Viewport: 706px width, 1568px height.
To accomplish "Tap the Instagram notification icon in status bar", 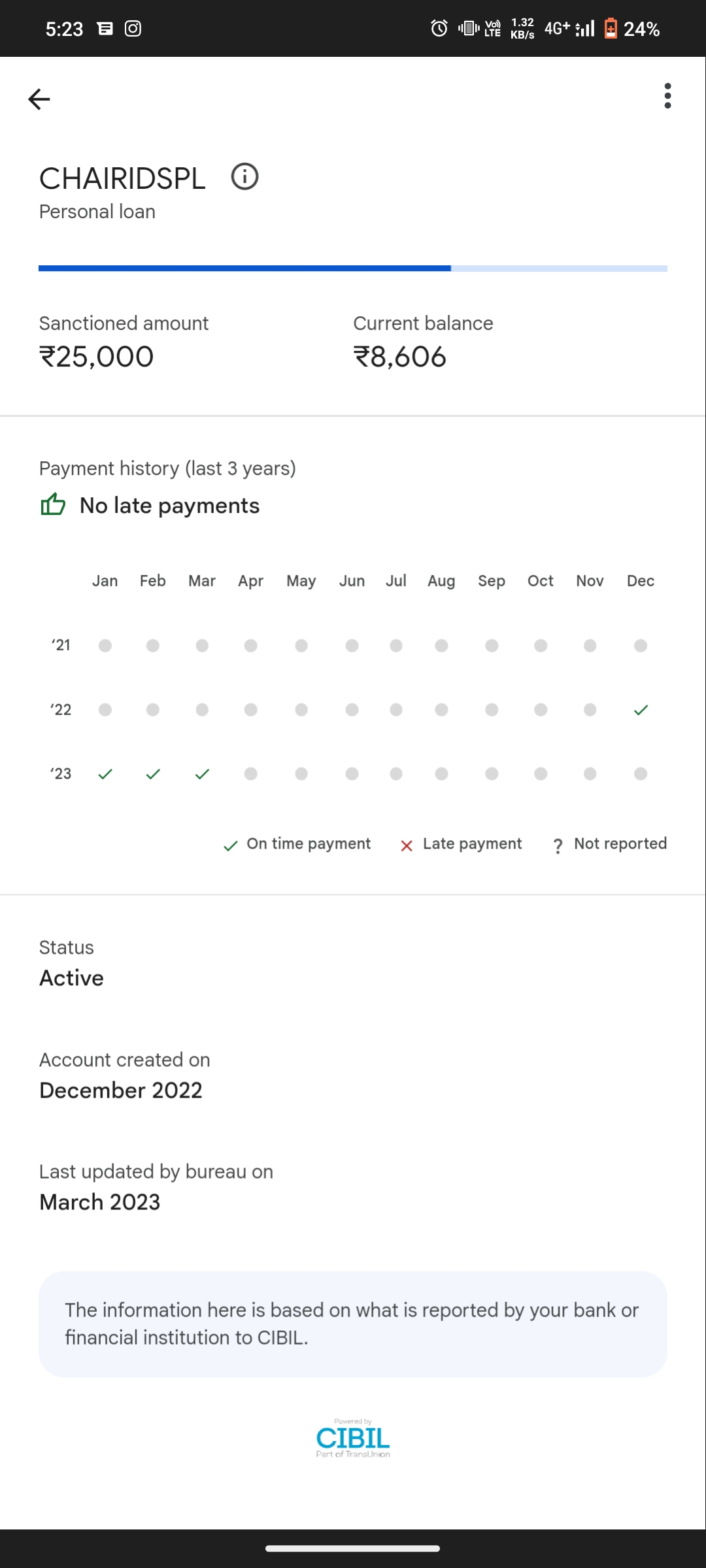I will [x=133, y=29].
